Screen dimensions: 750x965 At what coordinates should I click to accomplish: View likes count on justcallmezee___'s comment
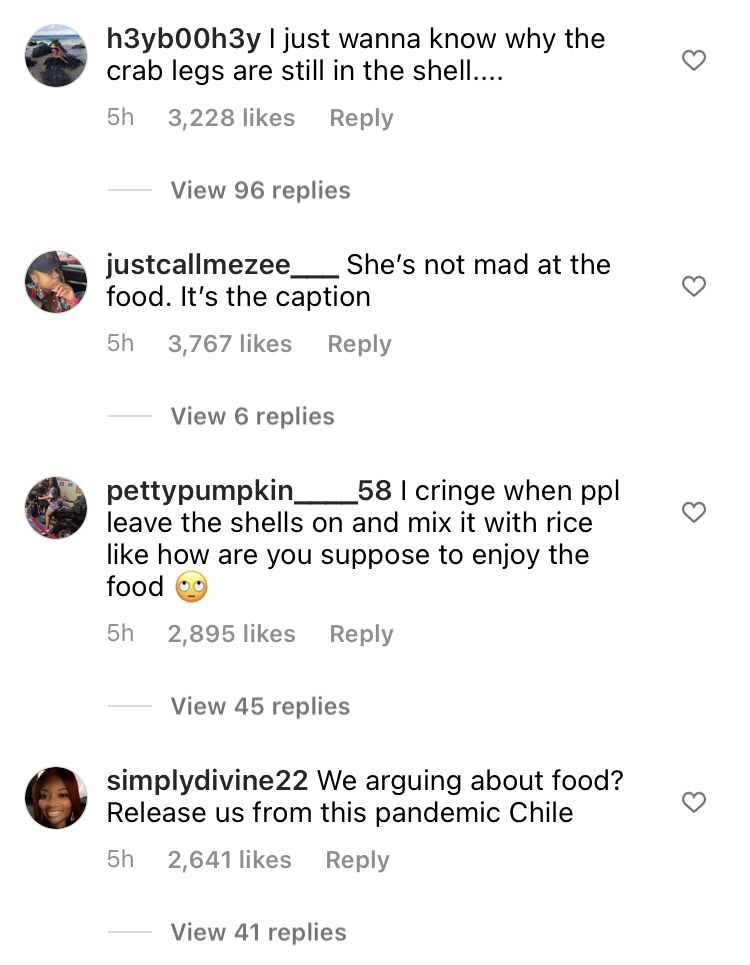(229, 344)
